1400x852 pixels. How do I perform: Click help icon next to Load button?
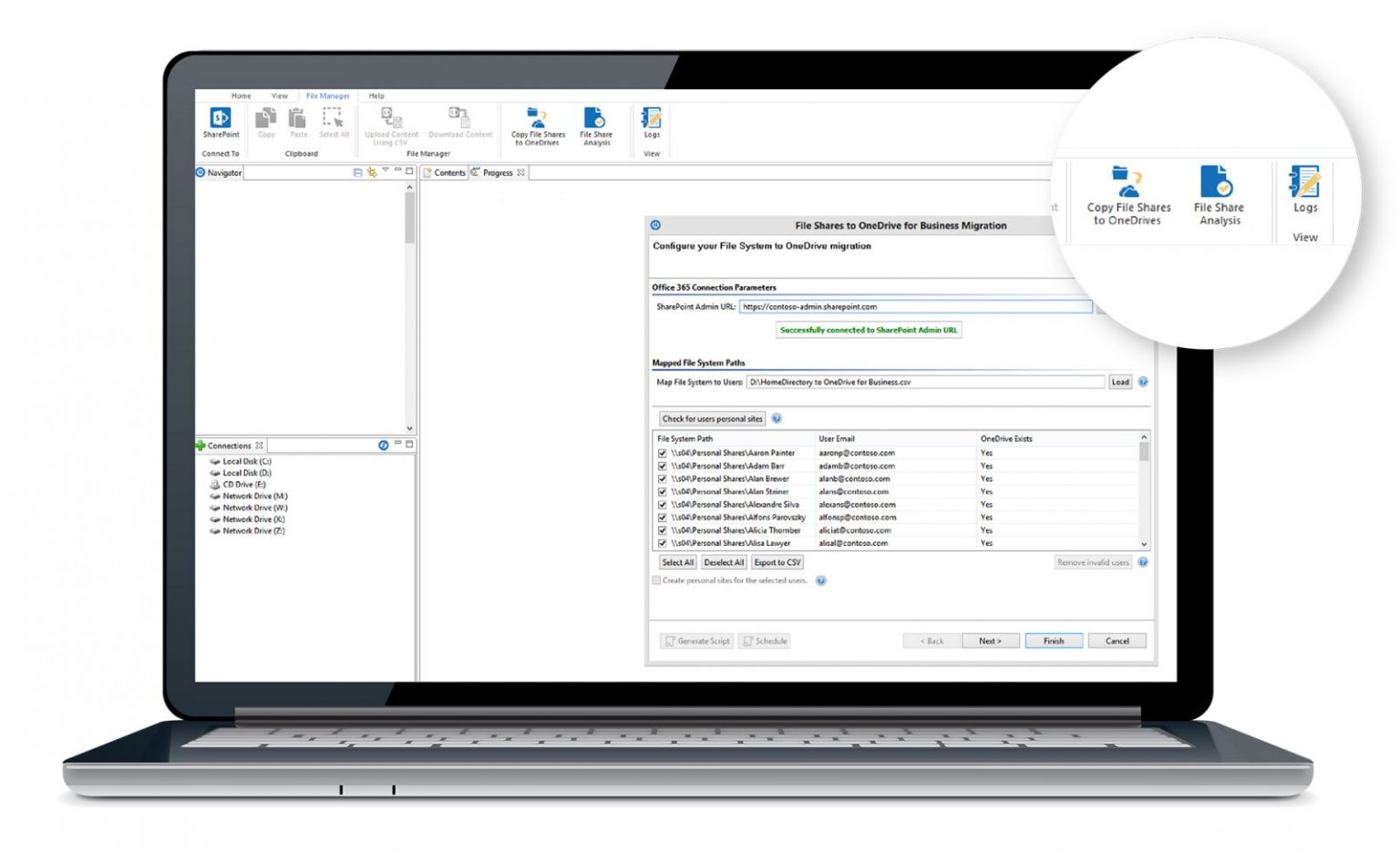click(1143, 382)
